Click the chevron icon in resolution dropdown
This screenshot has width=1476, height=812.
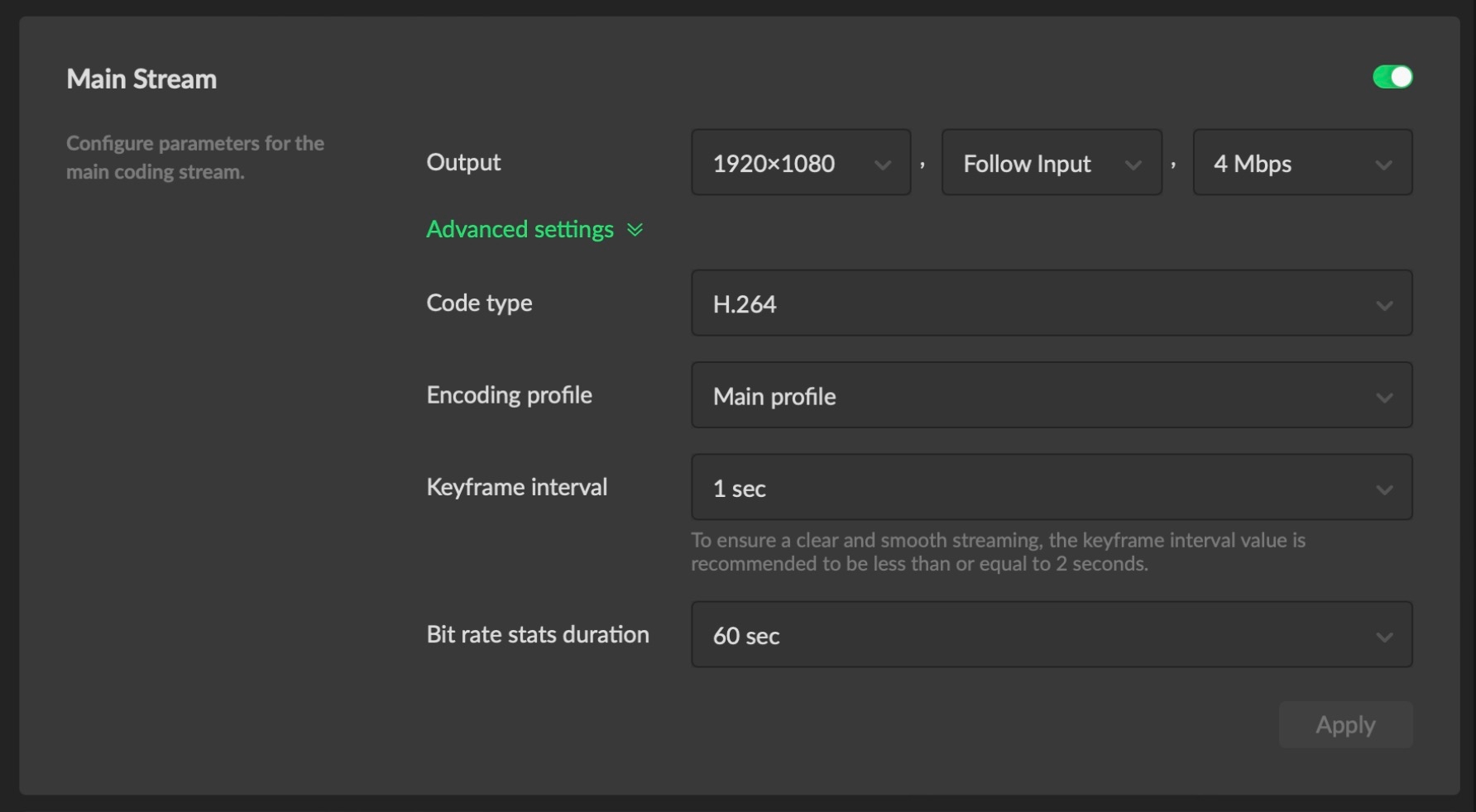(883, 165)
